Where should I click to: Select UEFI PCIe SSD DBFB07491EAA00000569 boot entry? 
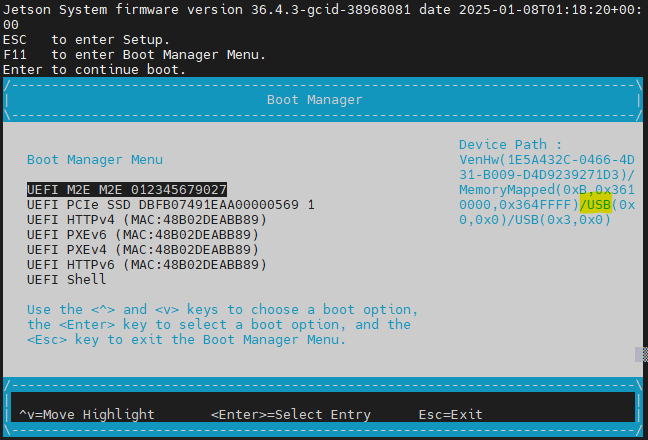(171, 205)
